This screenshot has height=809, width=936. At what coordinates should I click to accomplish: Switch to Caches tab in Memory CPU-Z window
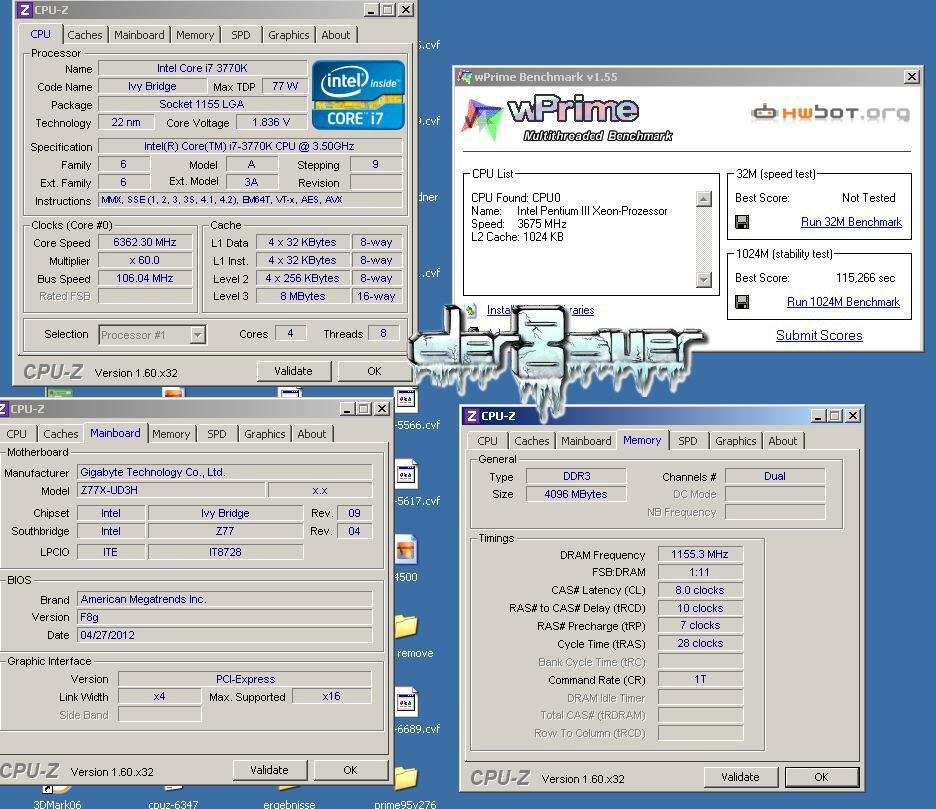[531, 441]
